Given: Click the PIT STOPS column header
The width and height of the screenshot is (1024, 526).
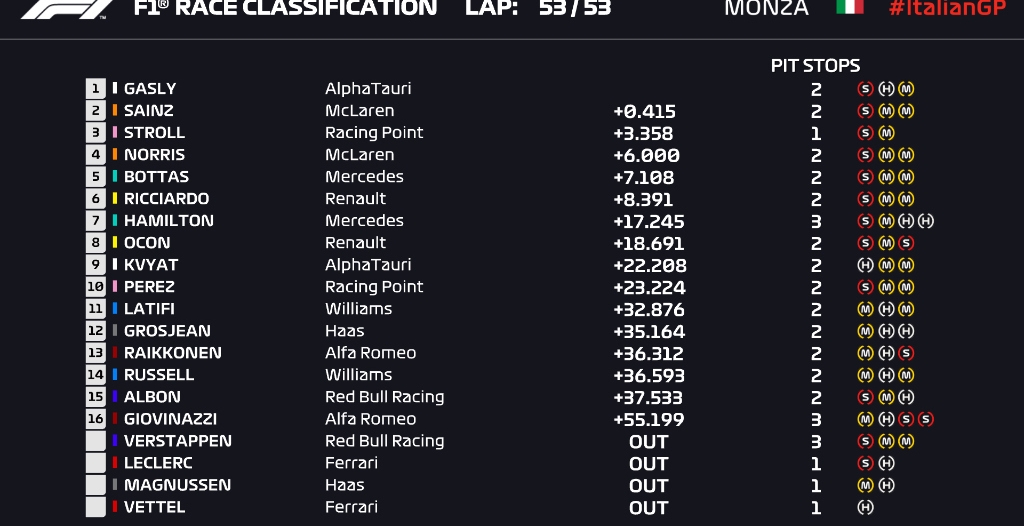Looking at the screenshot, I should click(x=815, y=66).
